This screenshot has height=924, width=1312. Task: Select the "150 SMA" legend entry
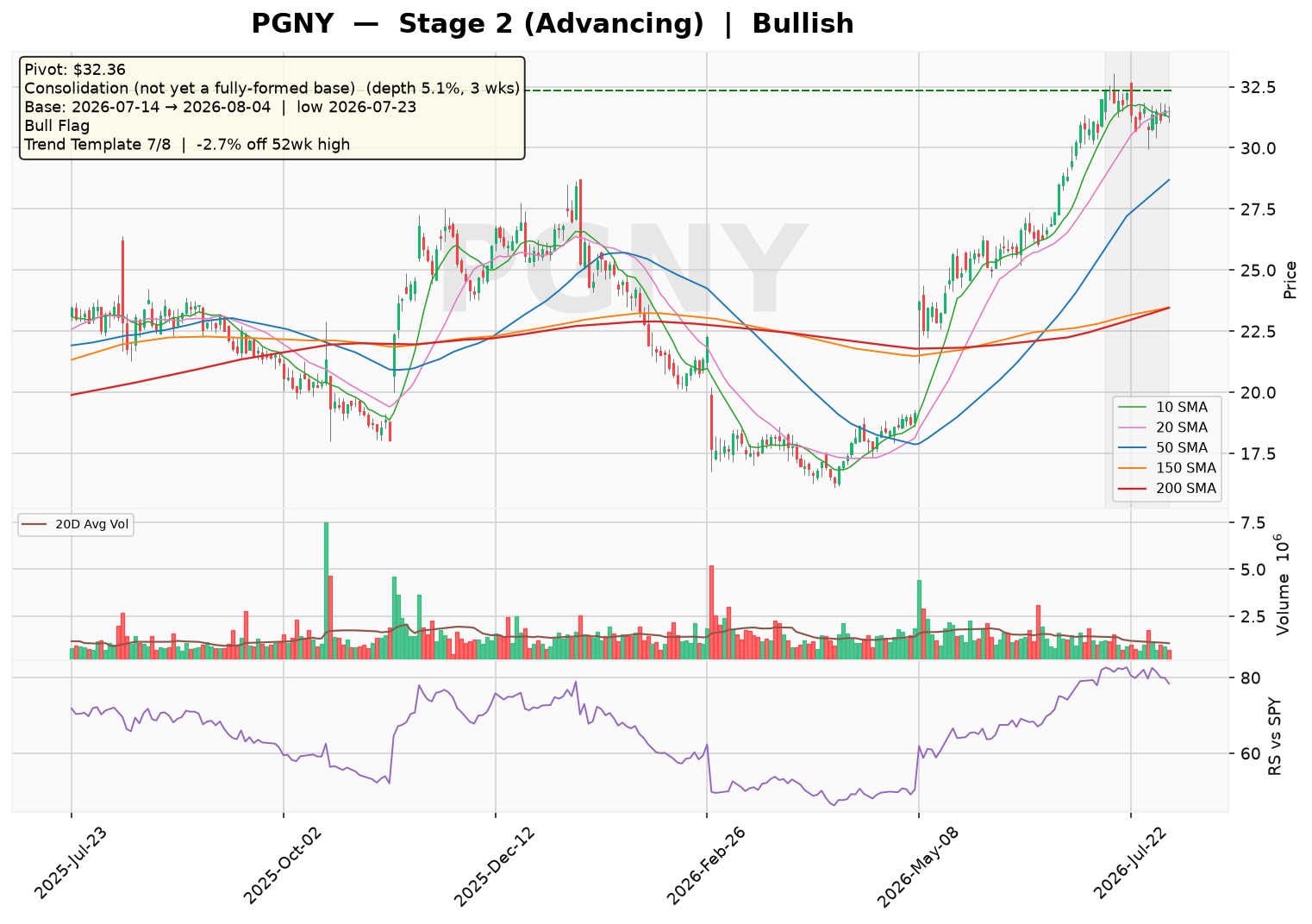pyautogui.click(x=1167, y=468)
